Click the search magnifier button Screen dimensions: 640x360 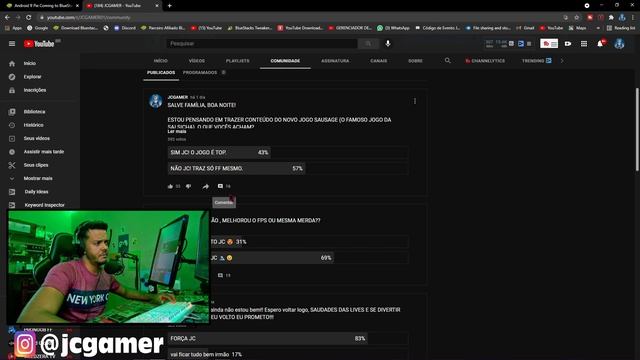(368, 44)
